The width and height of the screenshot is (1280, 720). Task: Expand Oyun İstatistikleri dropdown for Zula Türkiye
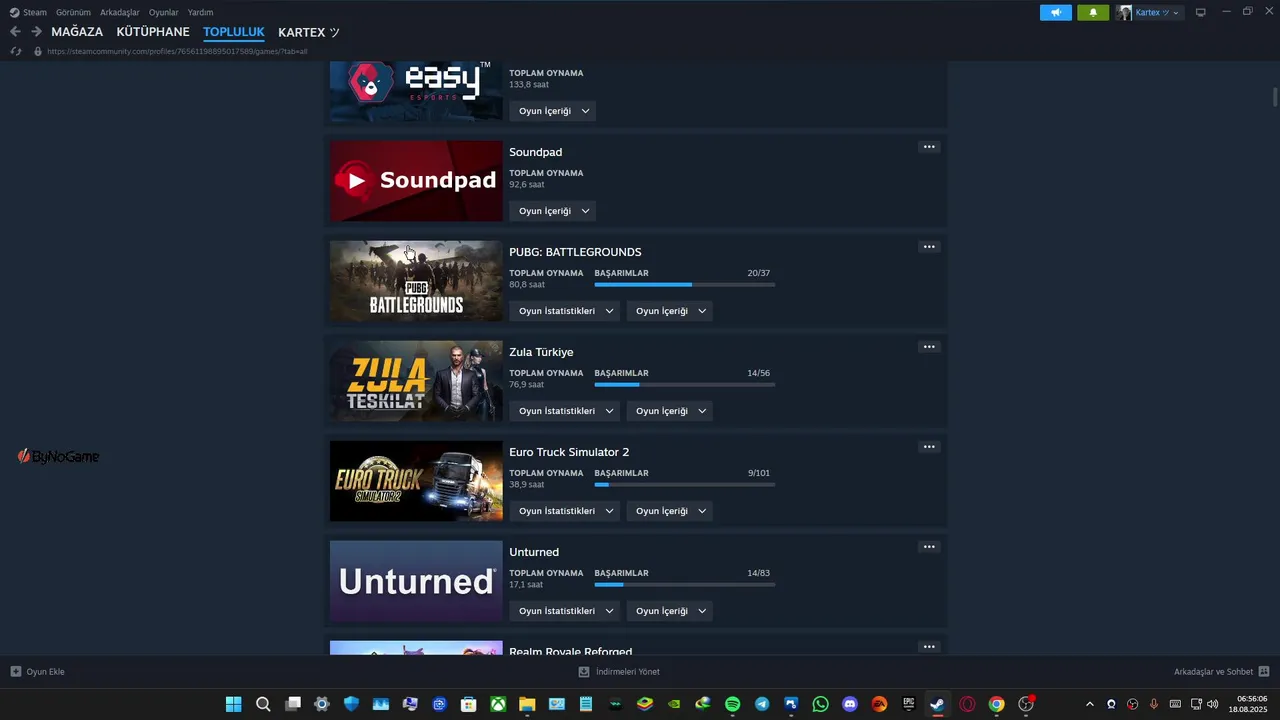tap(564, 411)
